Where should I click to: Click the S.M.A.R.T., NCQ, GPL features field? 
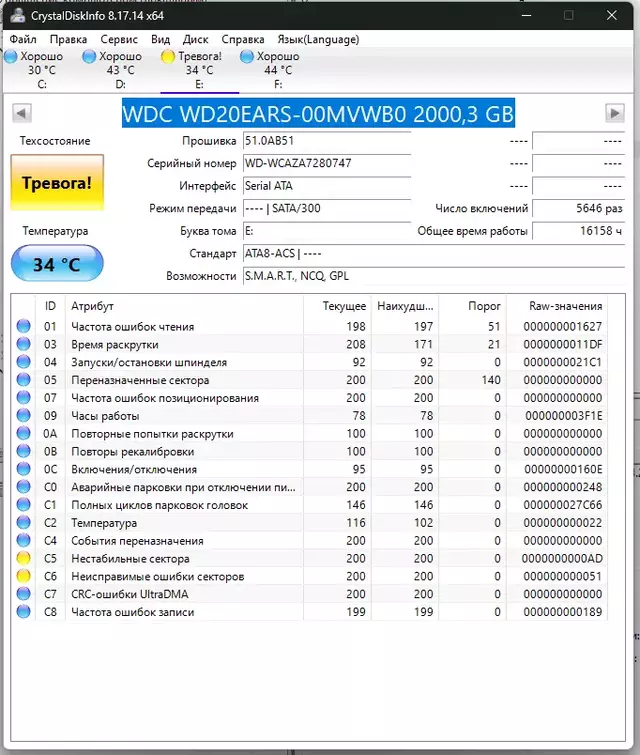[x=434, y=276]
